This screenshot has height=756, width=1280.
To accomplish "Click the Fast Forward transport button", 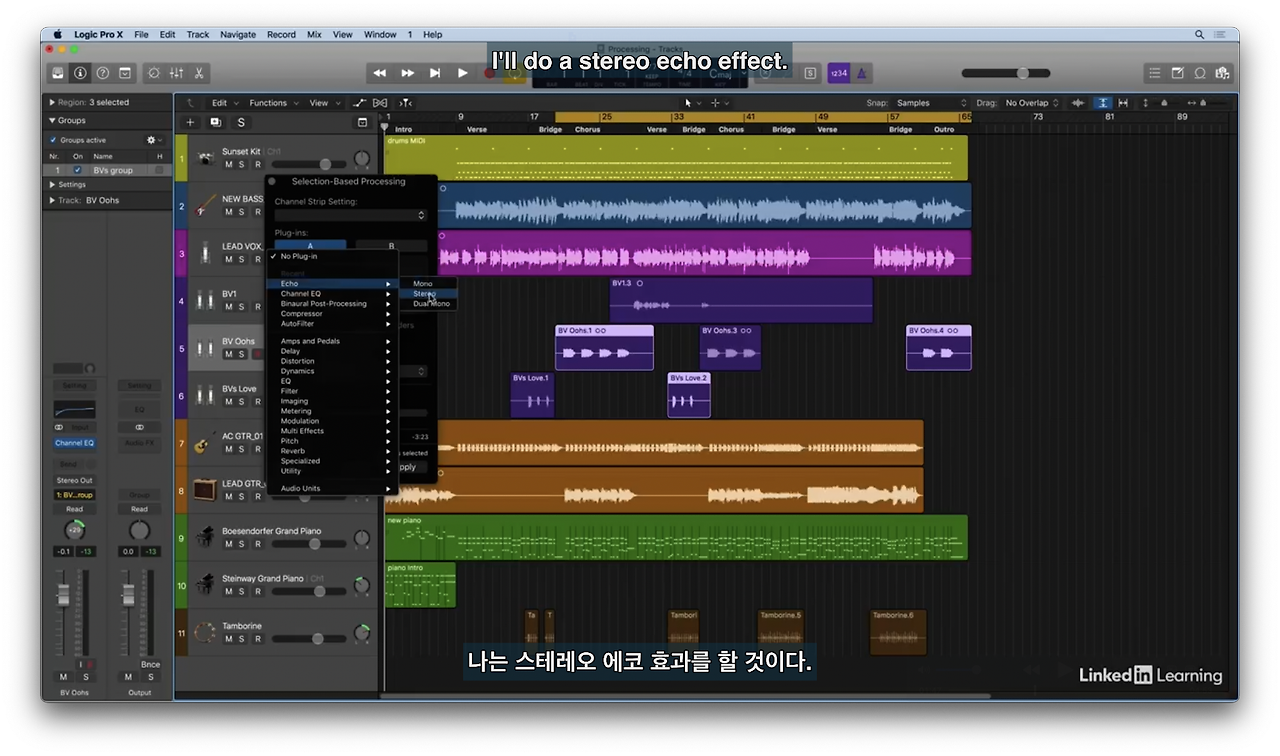I will [x=408, y=73].
